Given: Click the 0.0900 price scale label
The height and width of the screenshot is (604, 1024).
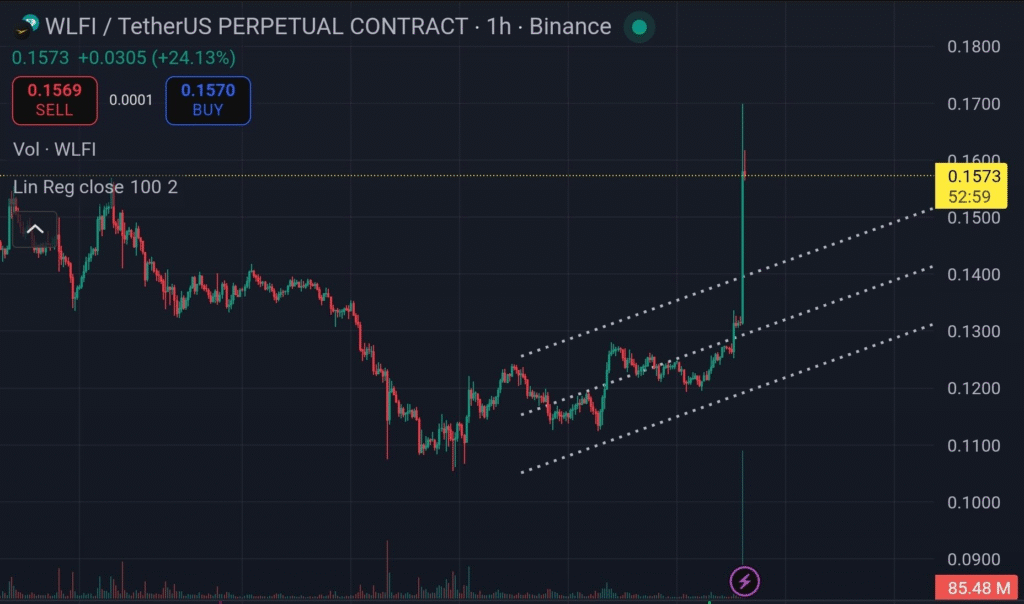Looking at the screenshot, I should click(972, 559).
